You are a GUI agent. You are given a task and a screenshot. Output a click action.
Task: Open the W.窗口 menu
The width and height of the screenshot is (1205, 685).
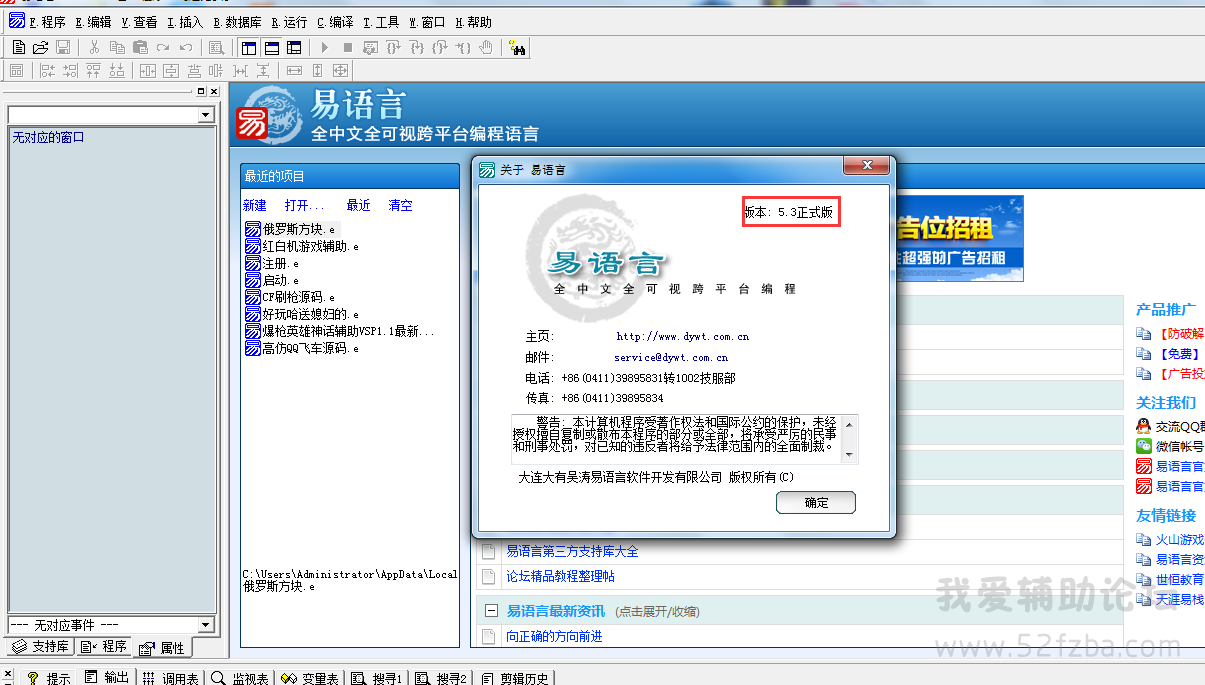coord(427,22)
